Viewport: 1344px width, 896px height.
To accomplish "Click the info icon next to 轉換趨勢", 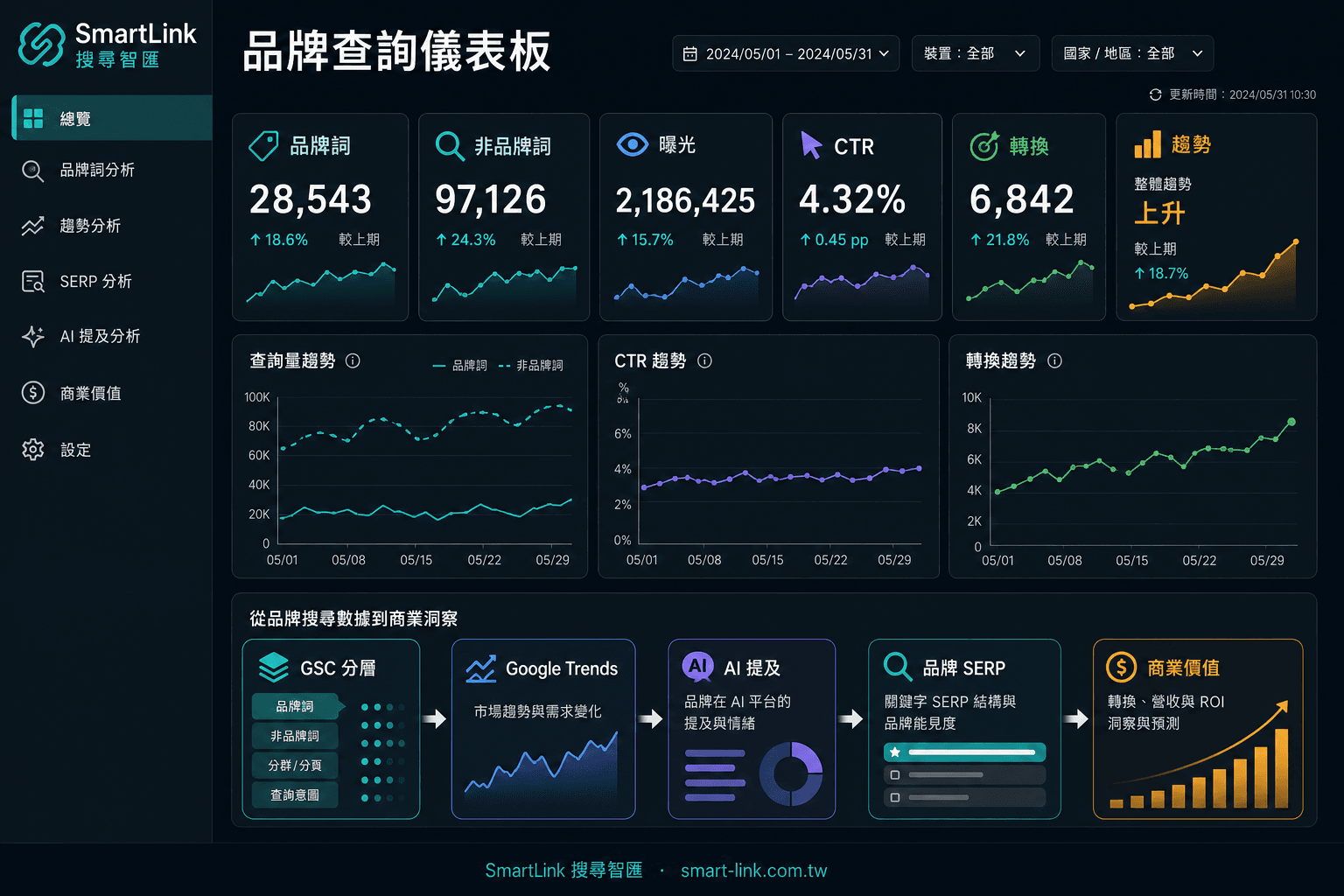I will tap(1054, 360).
